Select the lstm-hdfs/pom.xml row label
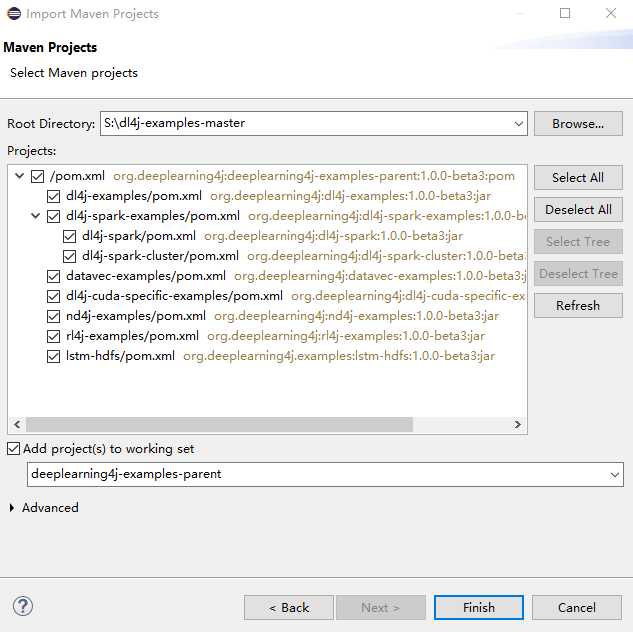Screen dimensions: 633x632 120,356
